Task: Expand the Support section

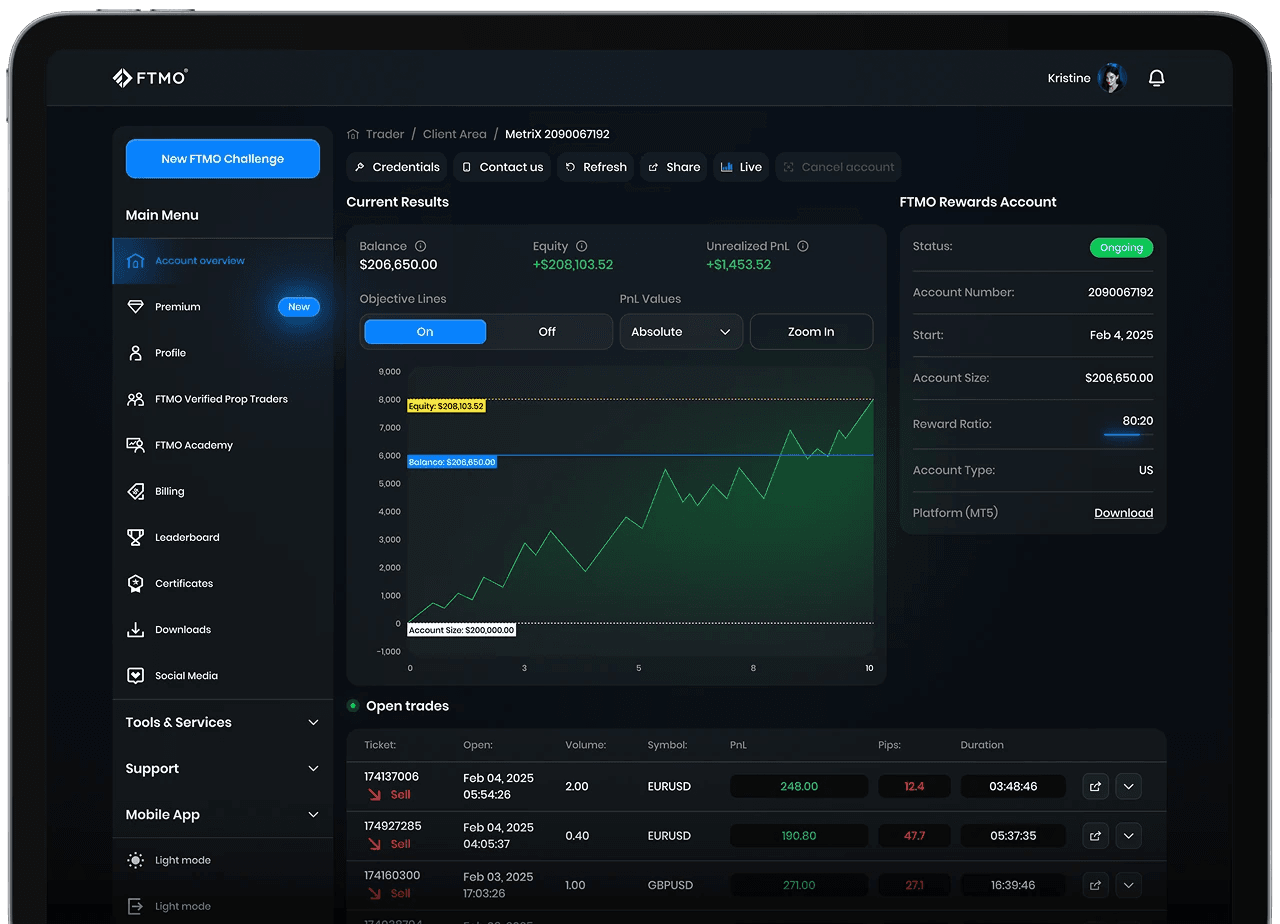Action: 222,768
